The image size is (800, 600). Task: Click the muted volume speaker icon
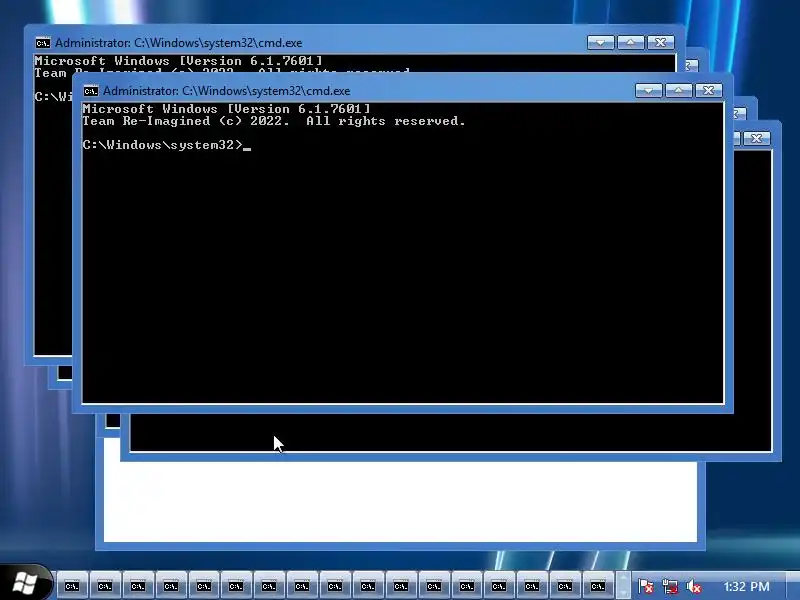[693, 586]
